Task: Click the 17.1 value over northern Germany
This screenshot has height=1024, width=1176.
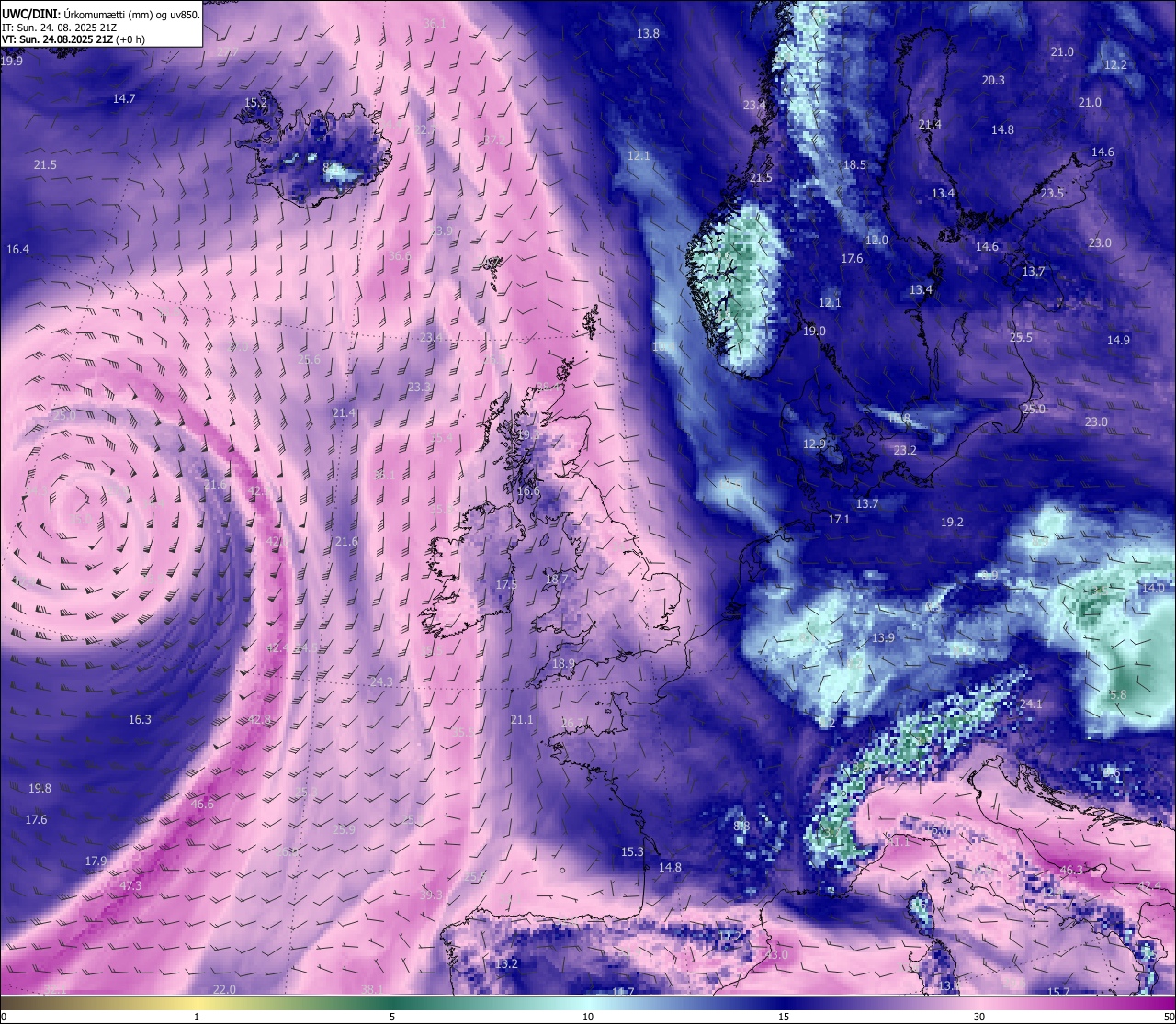Action: [839, 520]
